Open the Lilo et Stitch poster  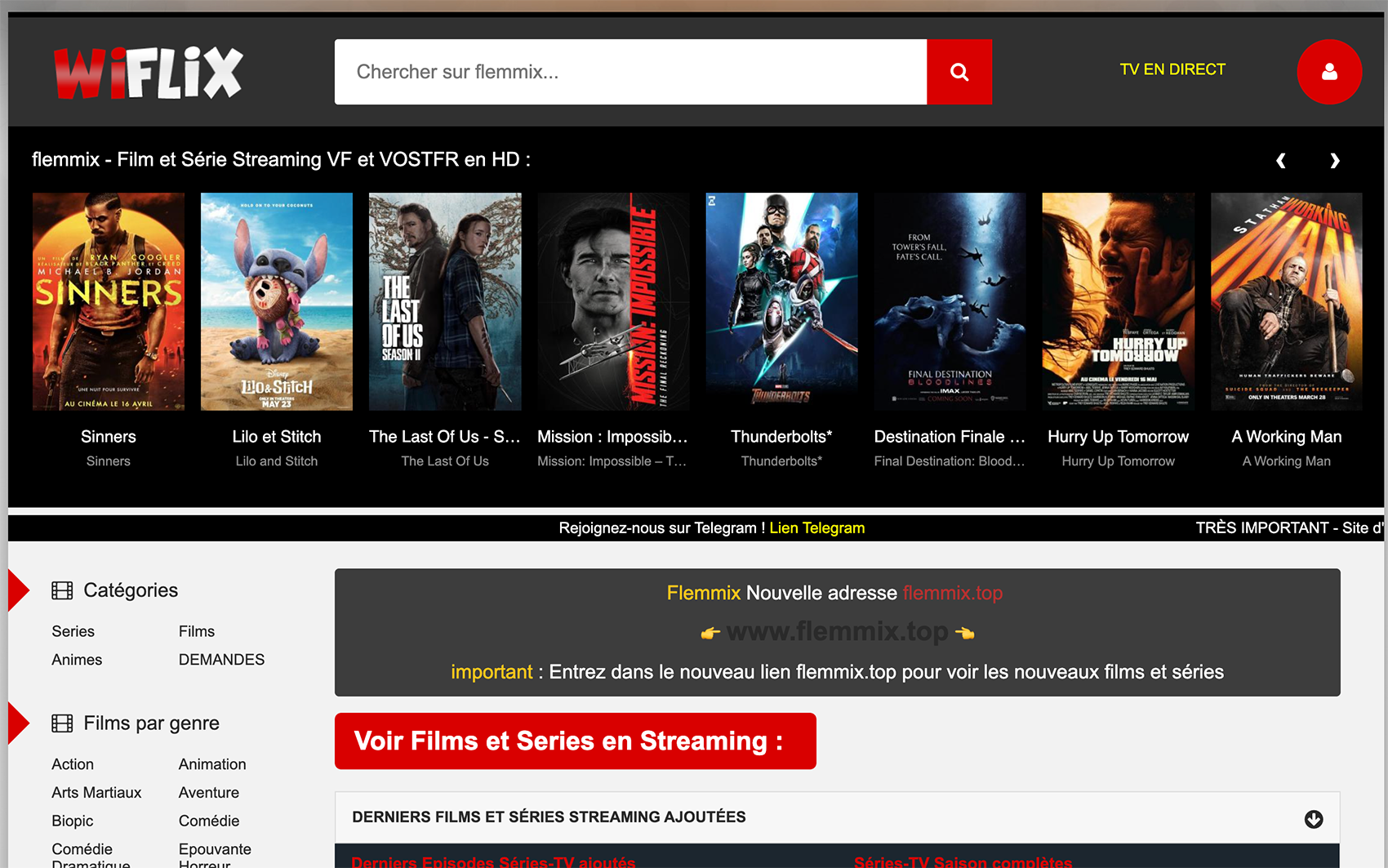pyautogui.click(x=277, y=301)
